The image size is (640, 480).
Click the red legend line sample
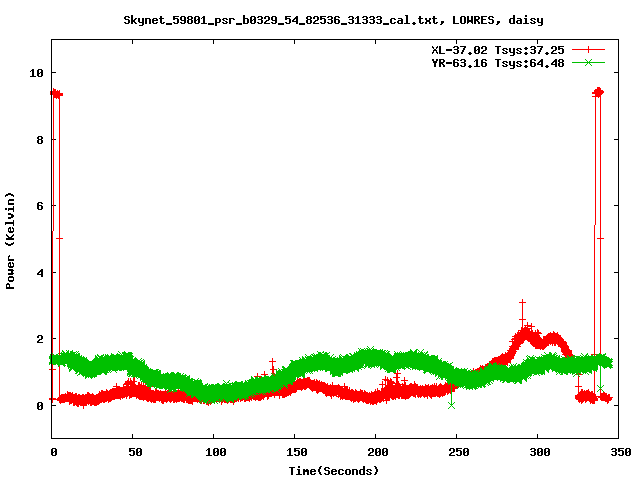point(588,50)
